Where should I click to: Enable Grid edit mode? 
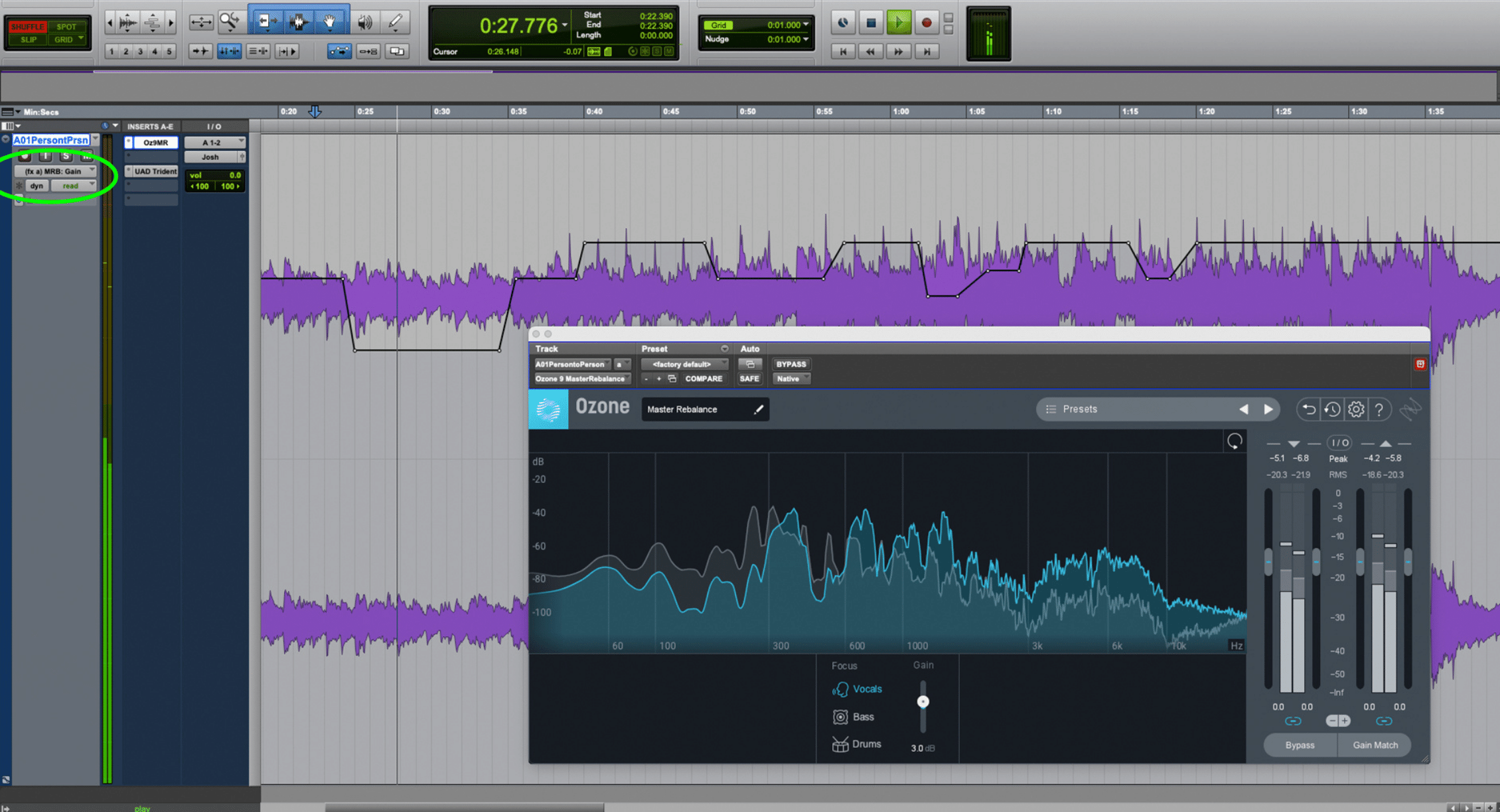pos(66,40)
